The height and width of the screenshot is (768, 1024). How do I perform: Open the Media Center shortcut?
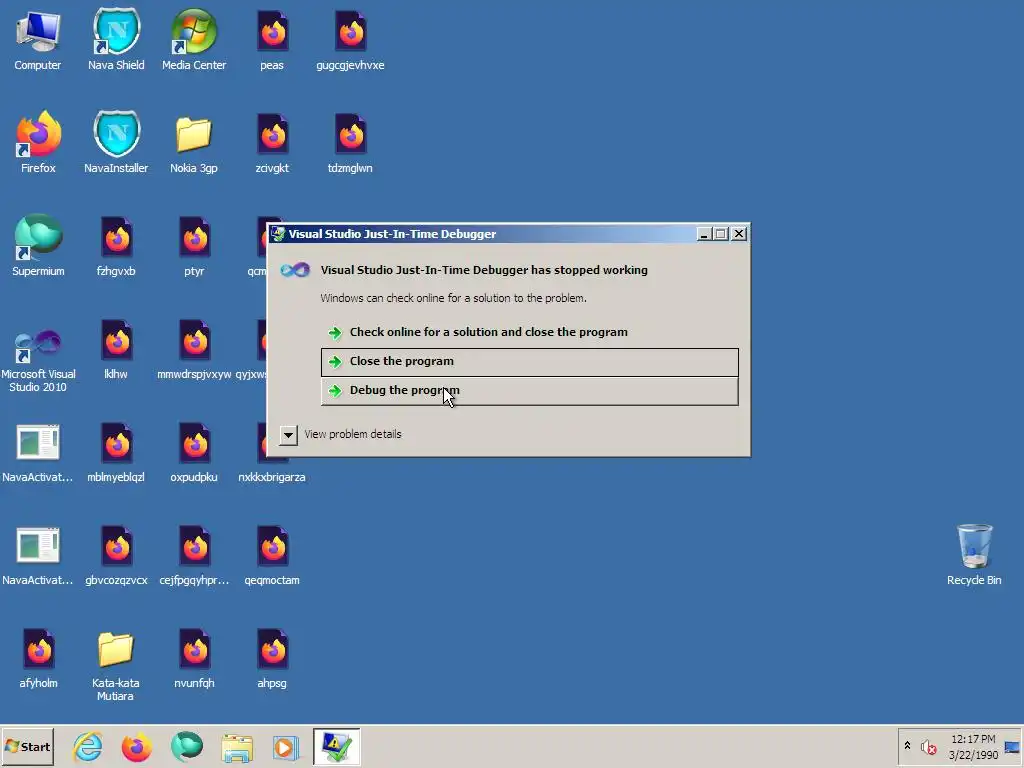click(194, 40)
